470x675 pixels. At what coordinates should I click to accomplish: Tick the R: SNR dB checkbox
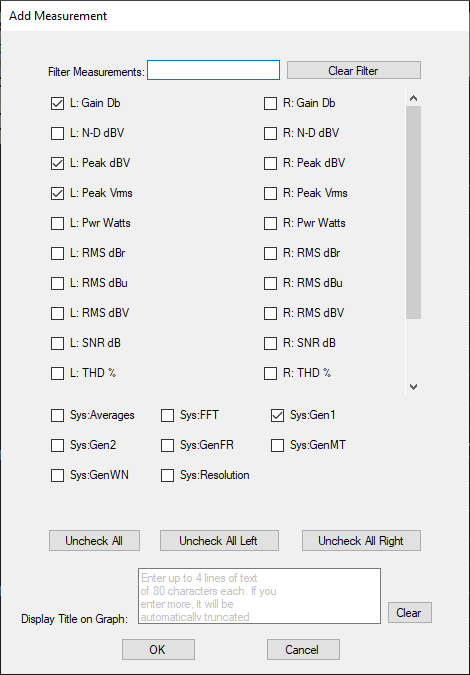click(x=270, y=344)
